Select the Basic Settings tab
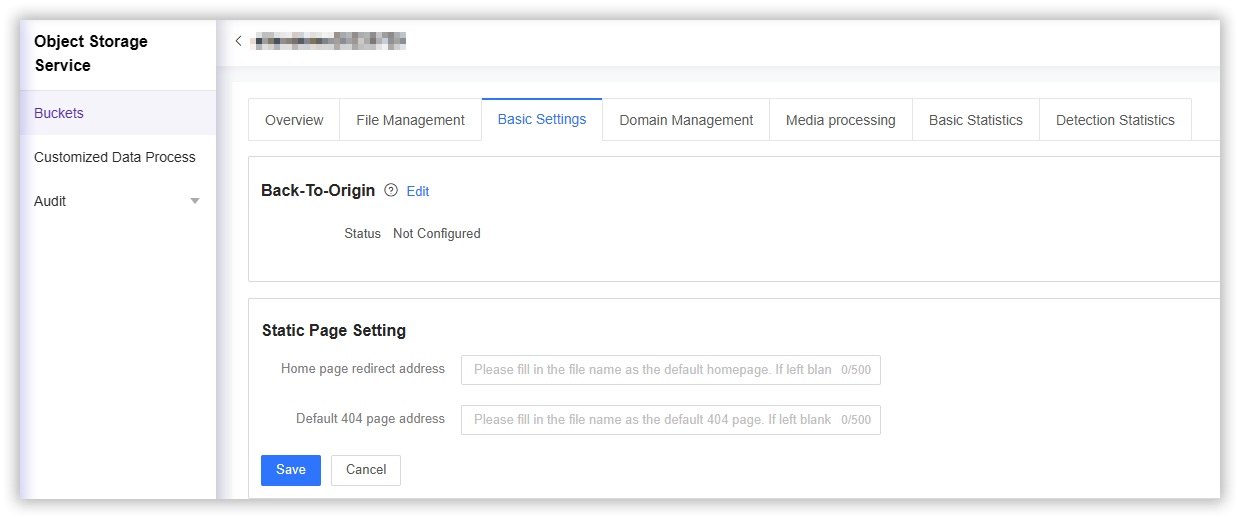This screenshot has width=1240, height=519. pos(542,119)
